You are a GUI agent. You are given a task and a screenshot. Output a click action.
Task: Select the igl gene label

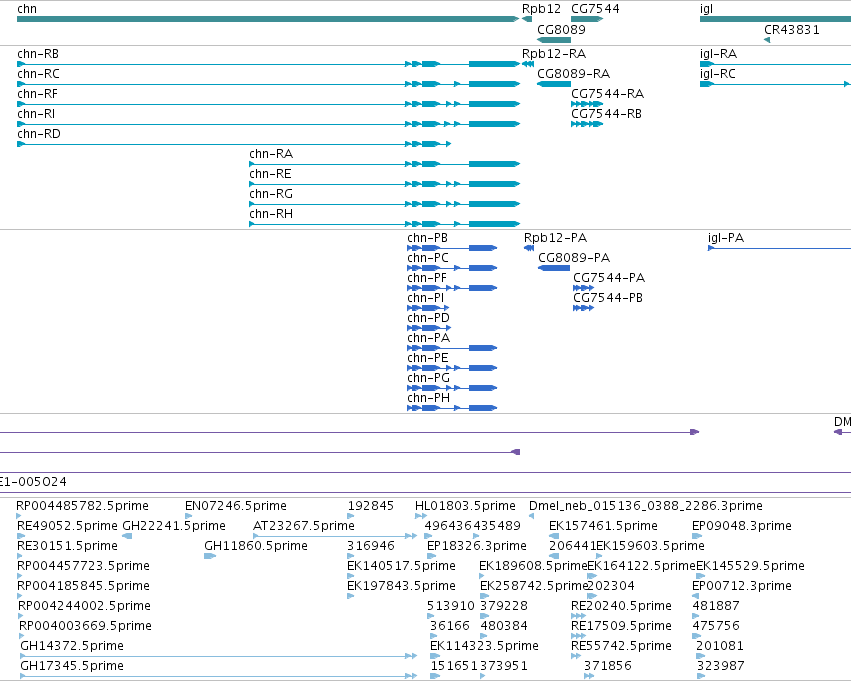tap(706, 9)
